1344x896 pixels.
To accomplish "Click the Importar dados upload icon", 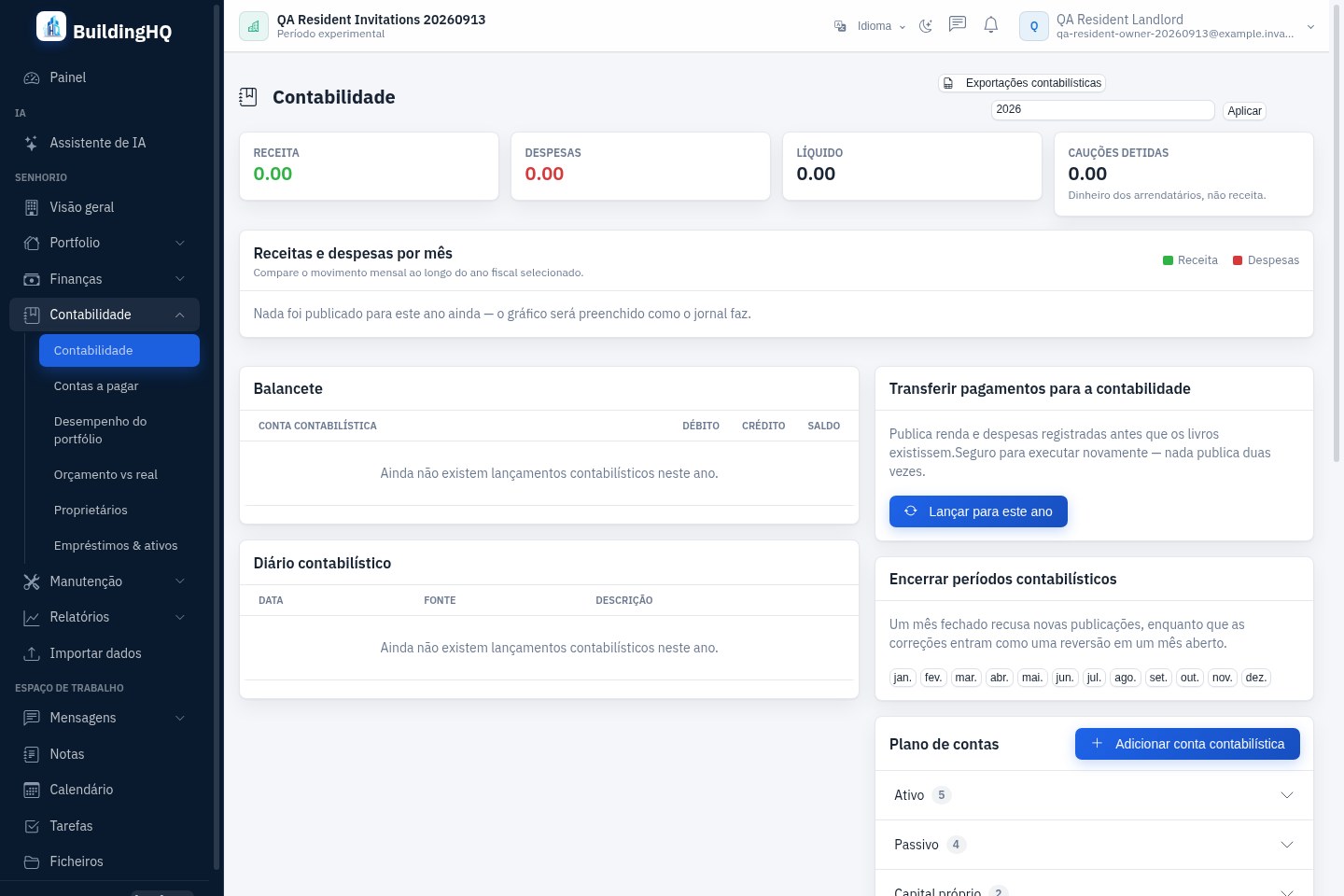I will (x=32, y=653).
